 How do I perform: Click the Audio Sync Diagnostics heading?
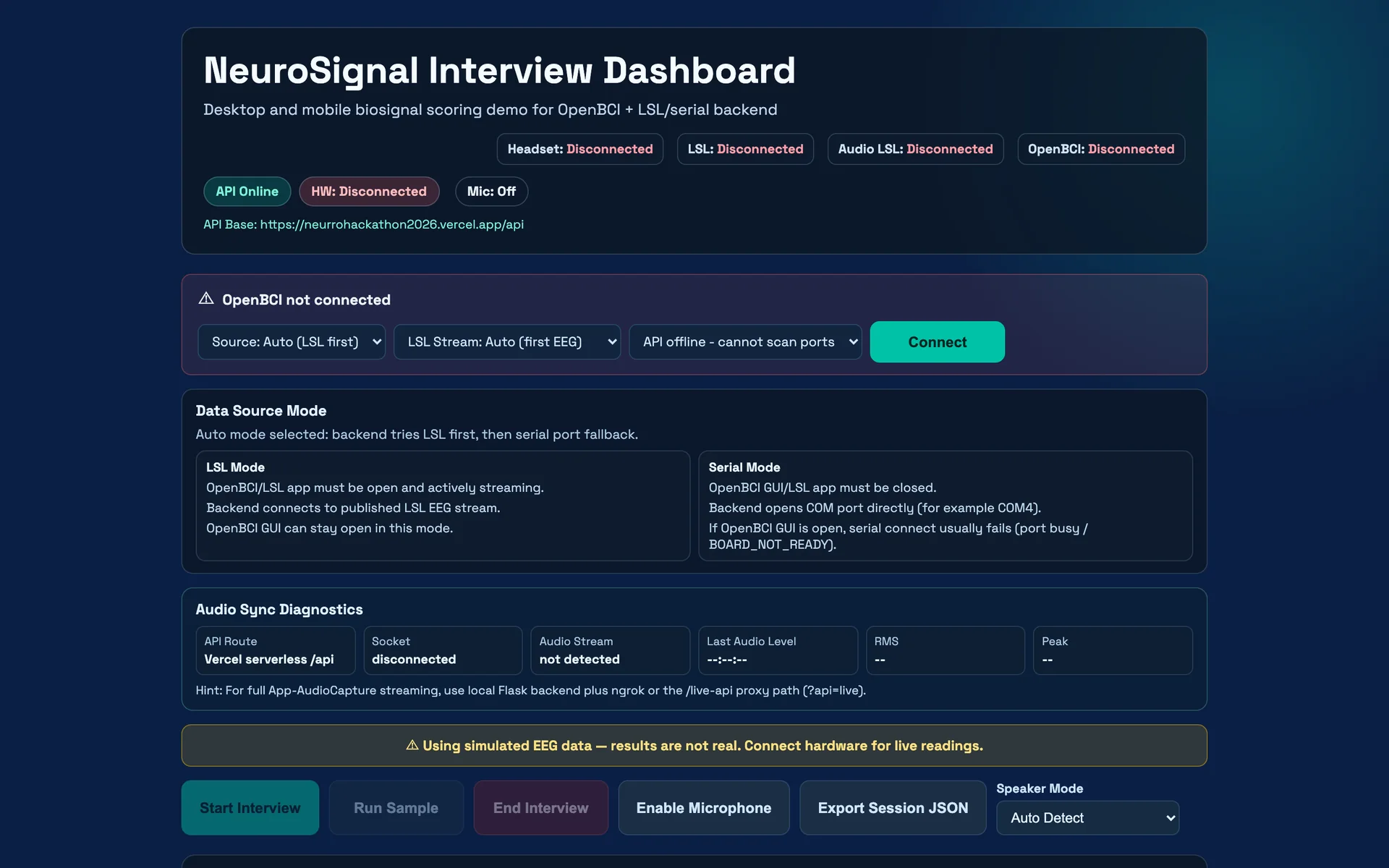tap(279, 610)
